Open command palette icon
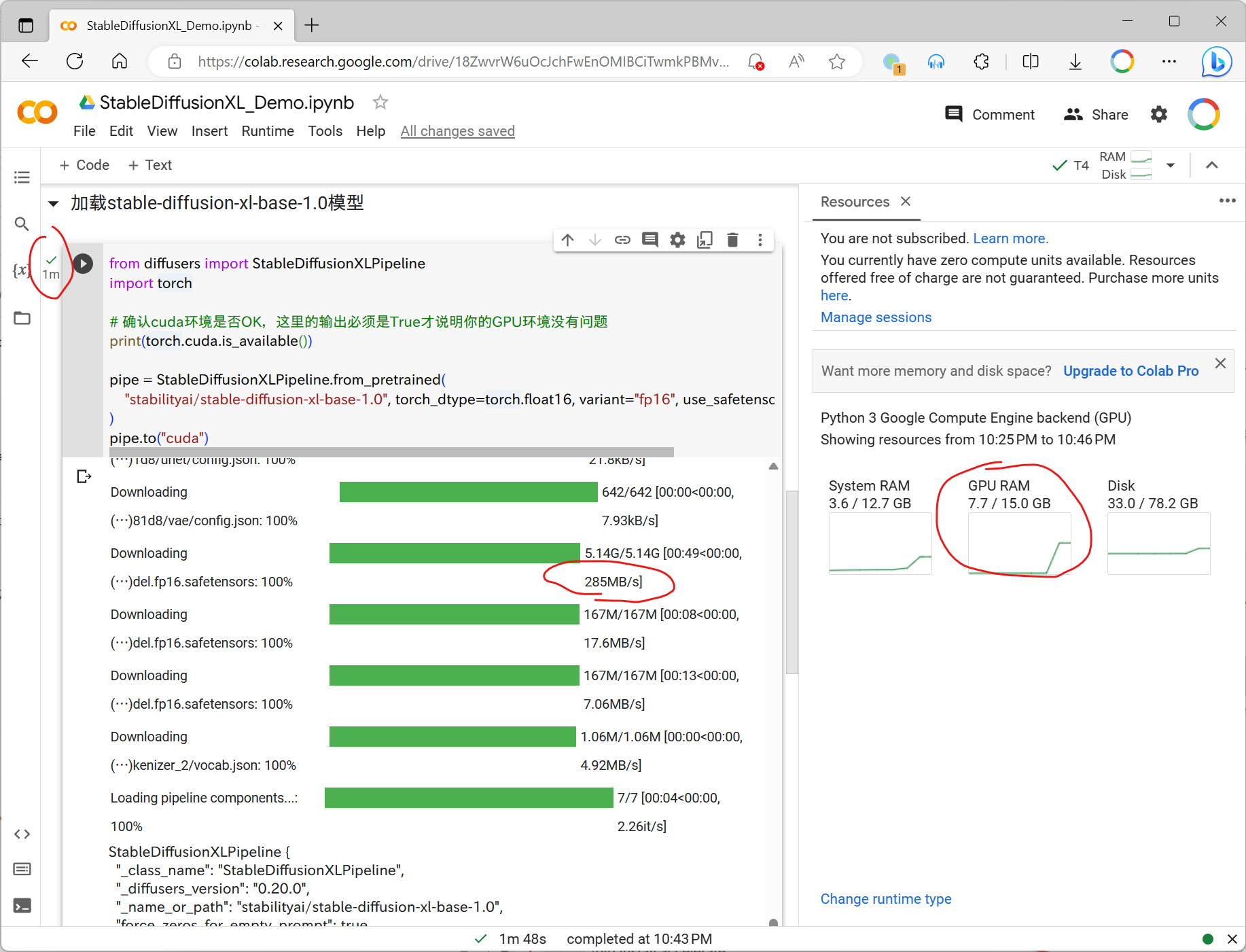 (22, 869)
